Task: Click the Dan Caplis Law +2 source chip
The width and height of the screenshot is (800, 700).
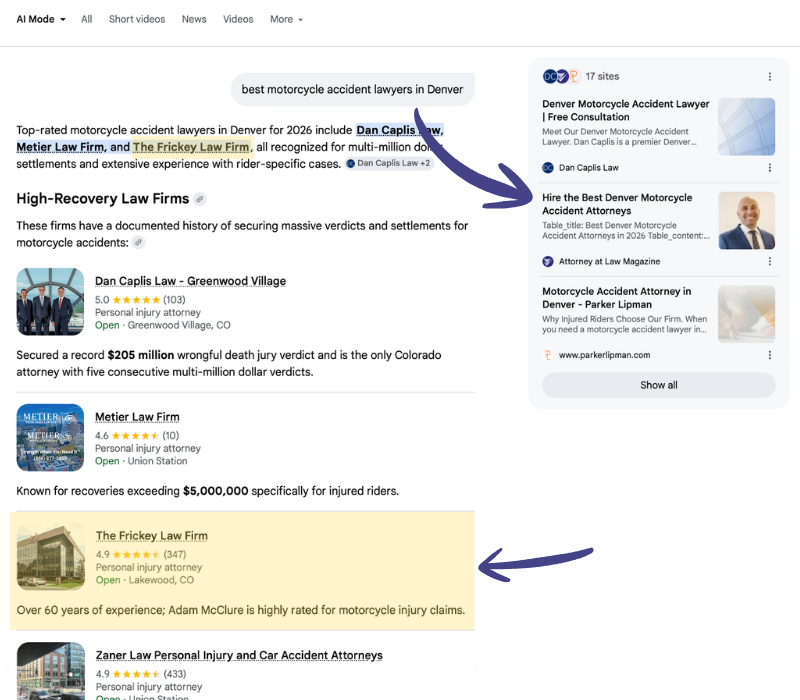Action: click(x=389, y=163)
